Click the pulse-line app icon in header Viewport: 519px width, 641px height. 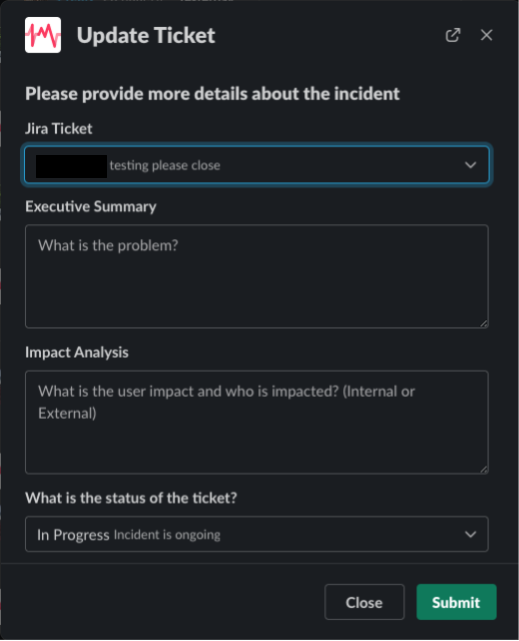(x=43, y=35)
